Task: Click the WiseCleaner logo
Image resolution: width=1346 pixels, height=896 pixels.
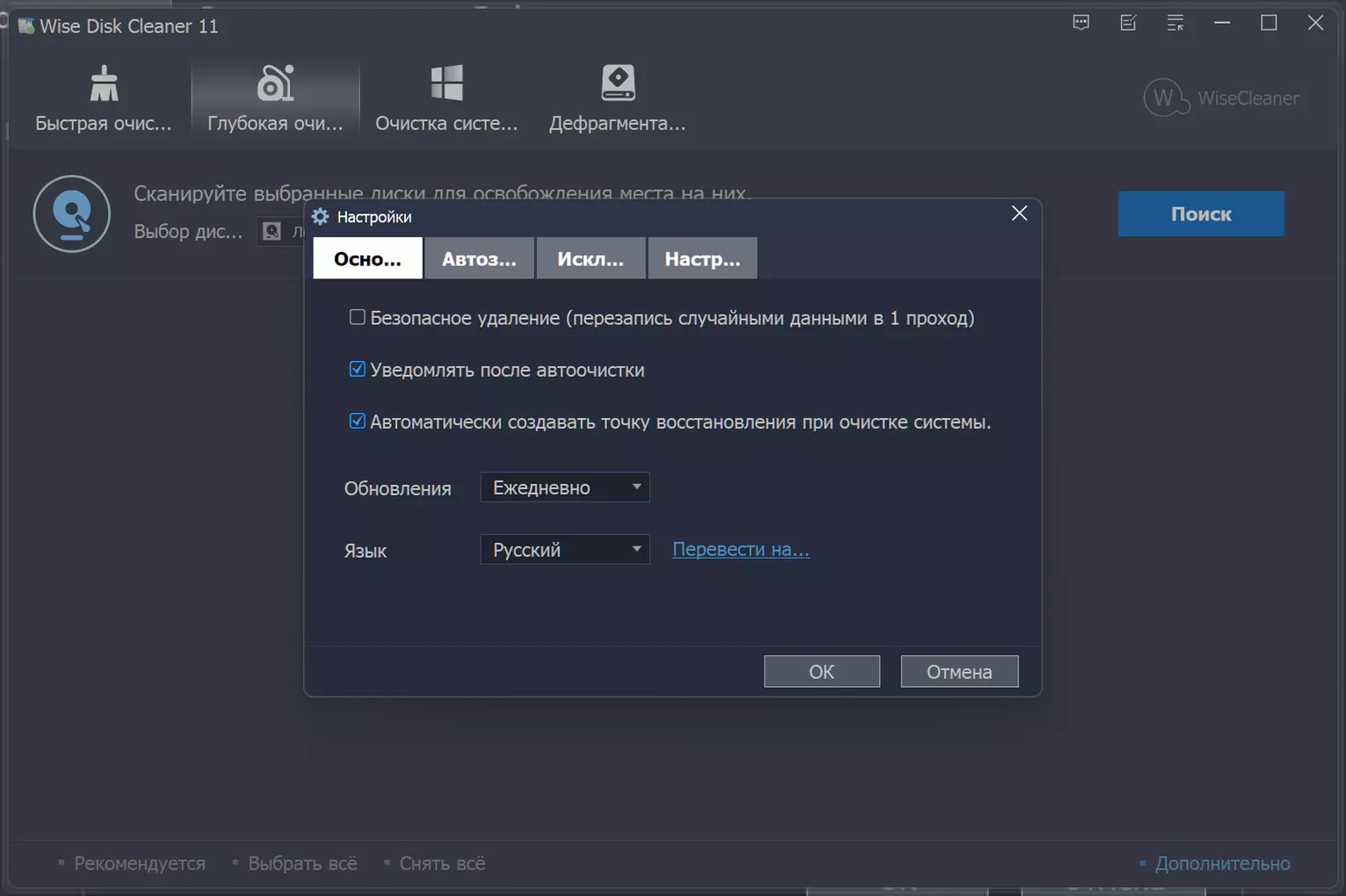Action: 1221,98
